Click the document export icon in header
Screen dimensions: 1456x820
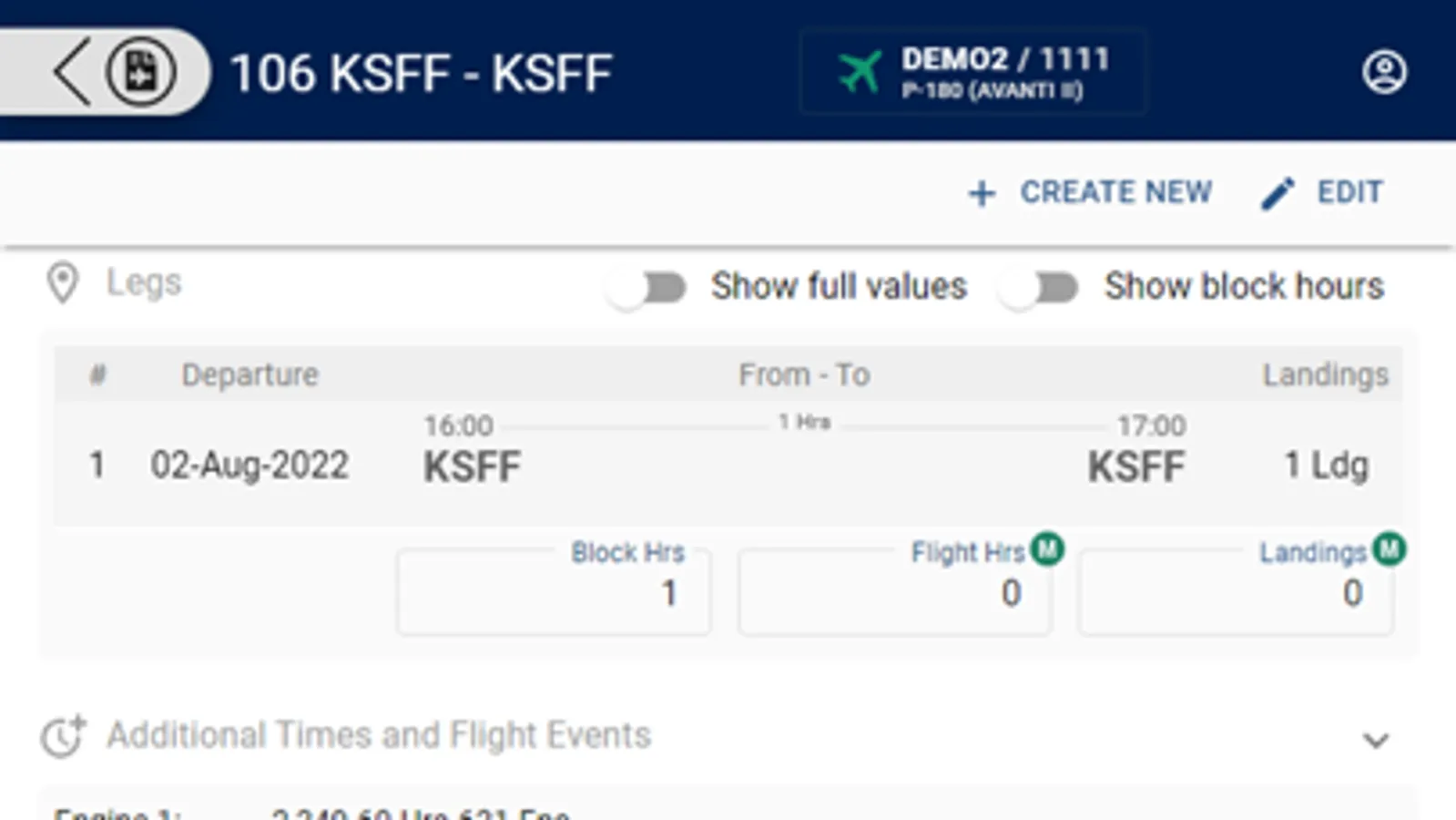[141, 72]
